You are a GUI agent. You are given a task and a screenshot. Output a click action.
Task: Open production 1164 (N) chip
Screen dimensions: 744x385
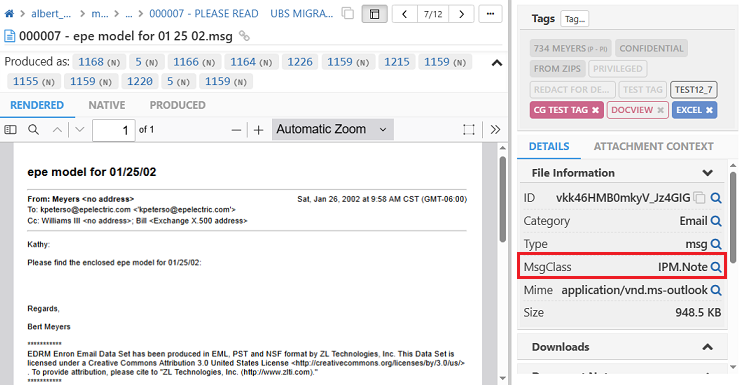click(x=251, y=62)
